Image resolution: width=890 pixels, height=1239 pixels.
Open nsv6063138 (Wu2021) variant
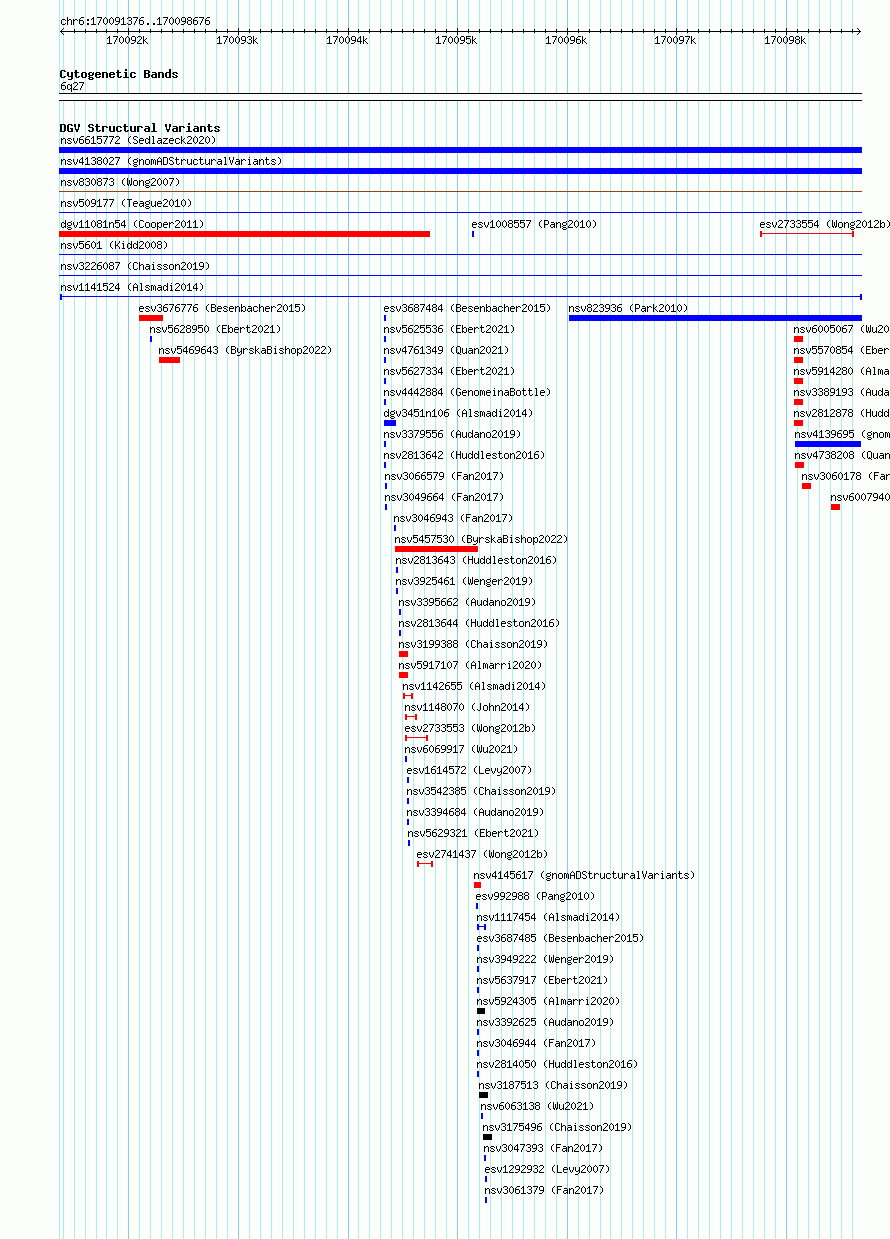537,1106
